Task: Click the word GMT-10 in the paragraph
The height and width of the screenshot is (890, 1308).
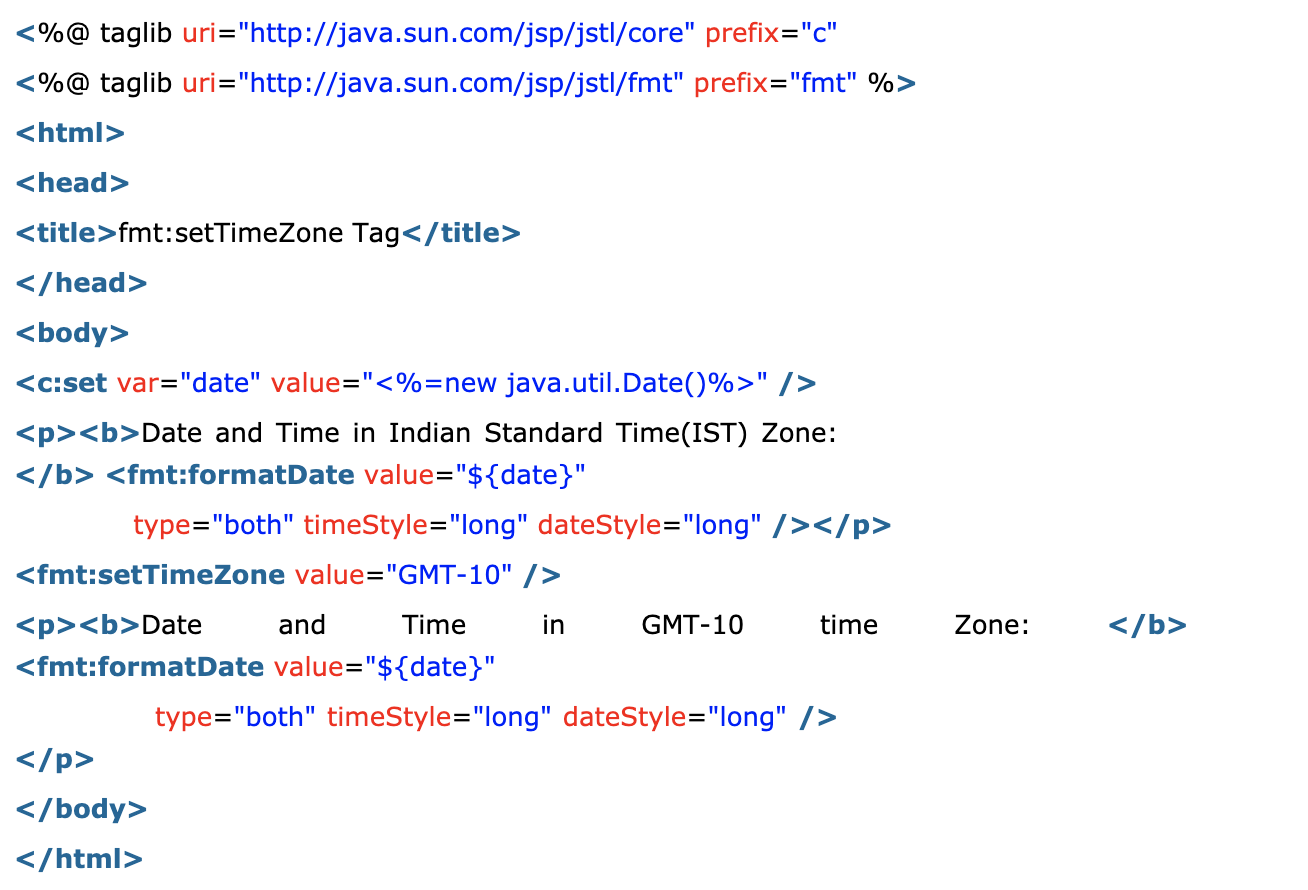Action: pyautogui.click(x=692, y=625)
